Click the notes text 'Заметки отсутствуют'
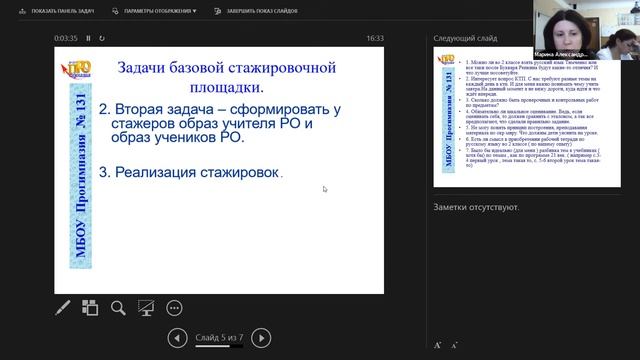 click(x=476, y=207)
